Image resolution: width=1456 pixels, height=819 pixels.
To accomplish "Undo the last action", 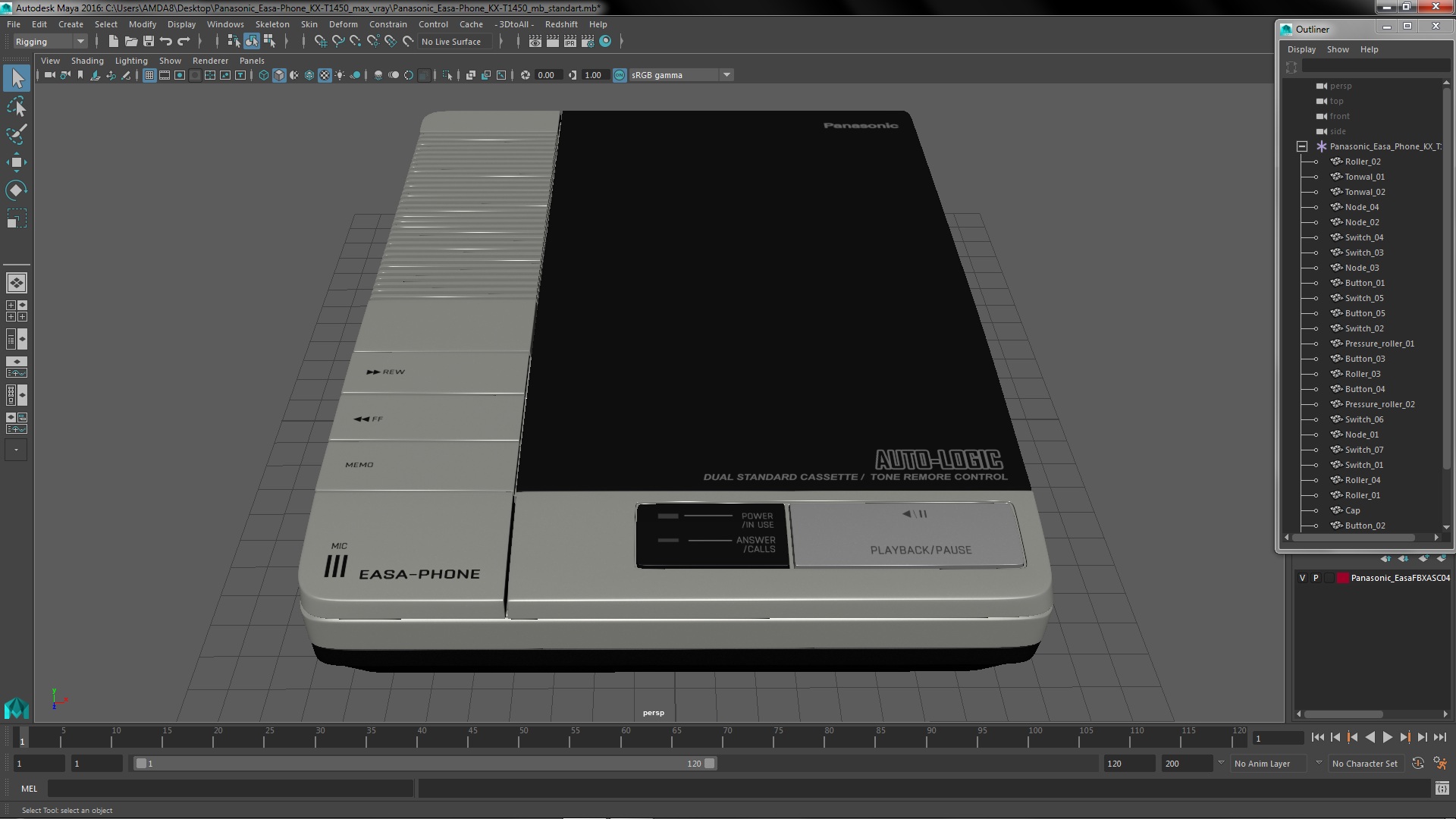I will [x=166, y=42].
